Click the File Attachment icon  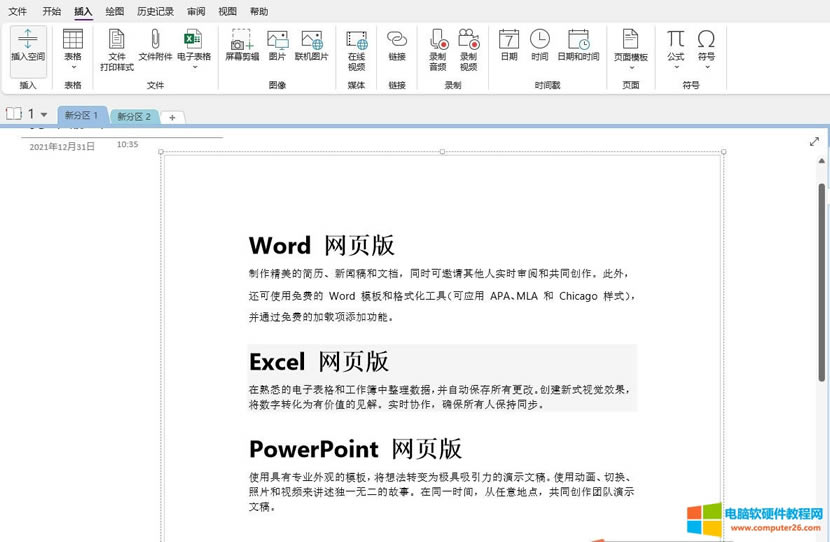[155, 47]
